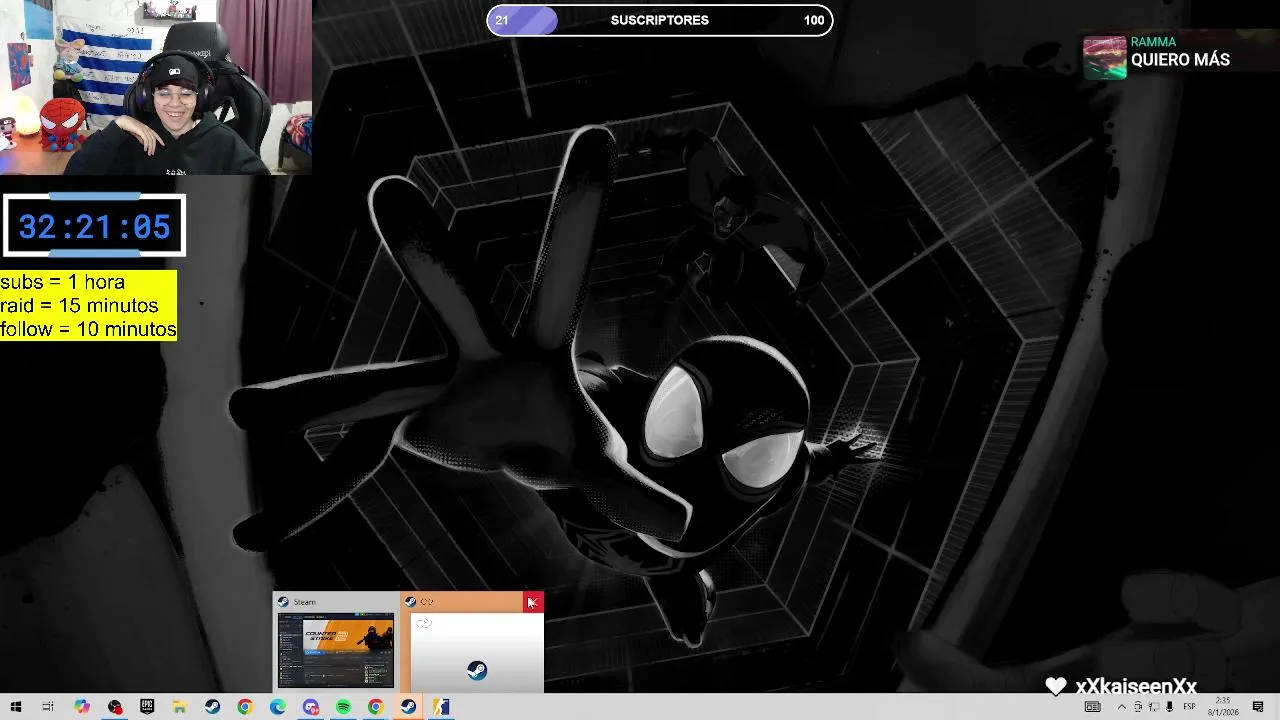Open the Windows Start menu

15,707
